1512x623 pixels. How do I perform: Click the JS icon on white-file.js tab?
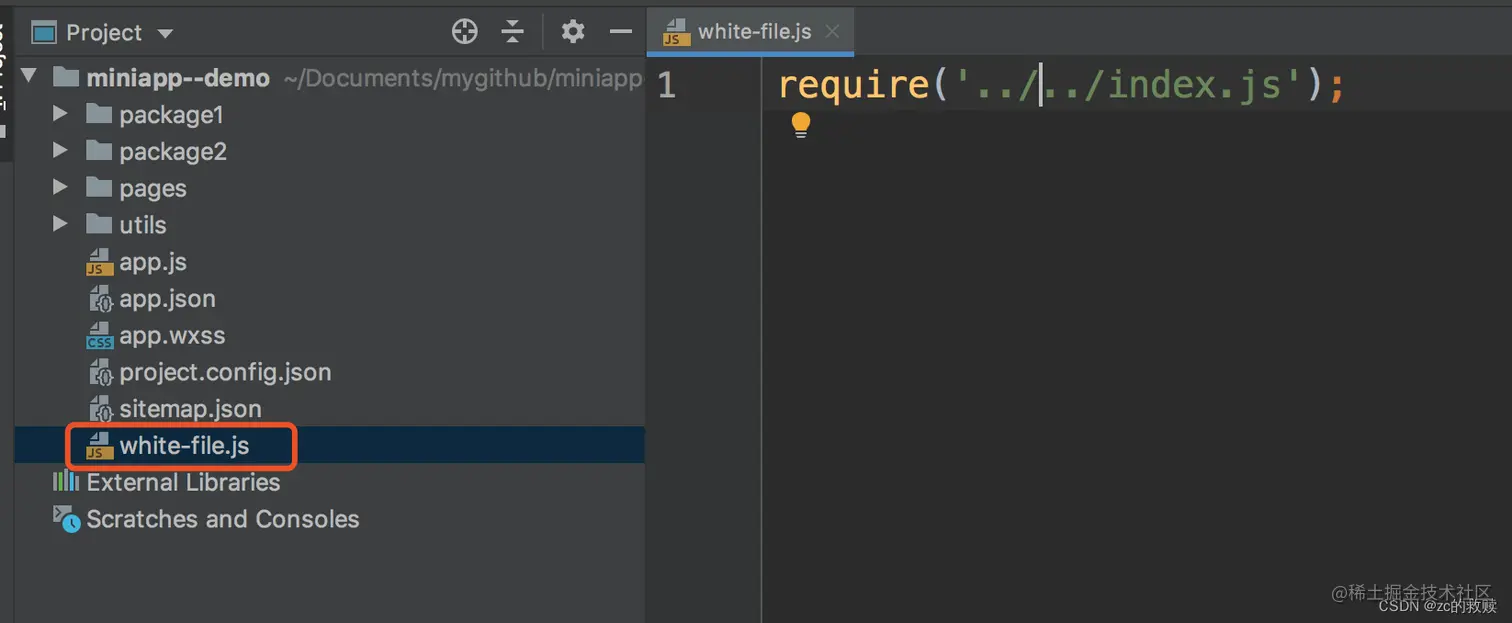[x=677, y=32]
